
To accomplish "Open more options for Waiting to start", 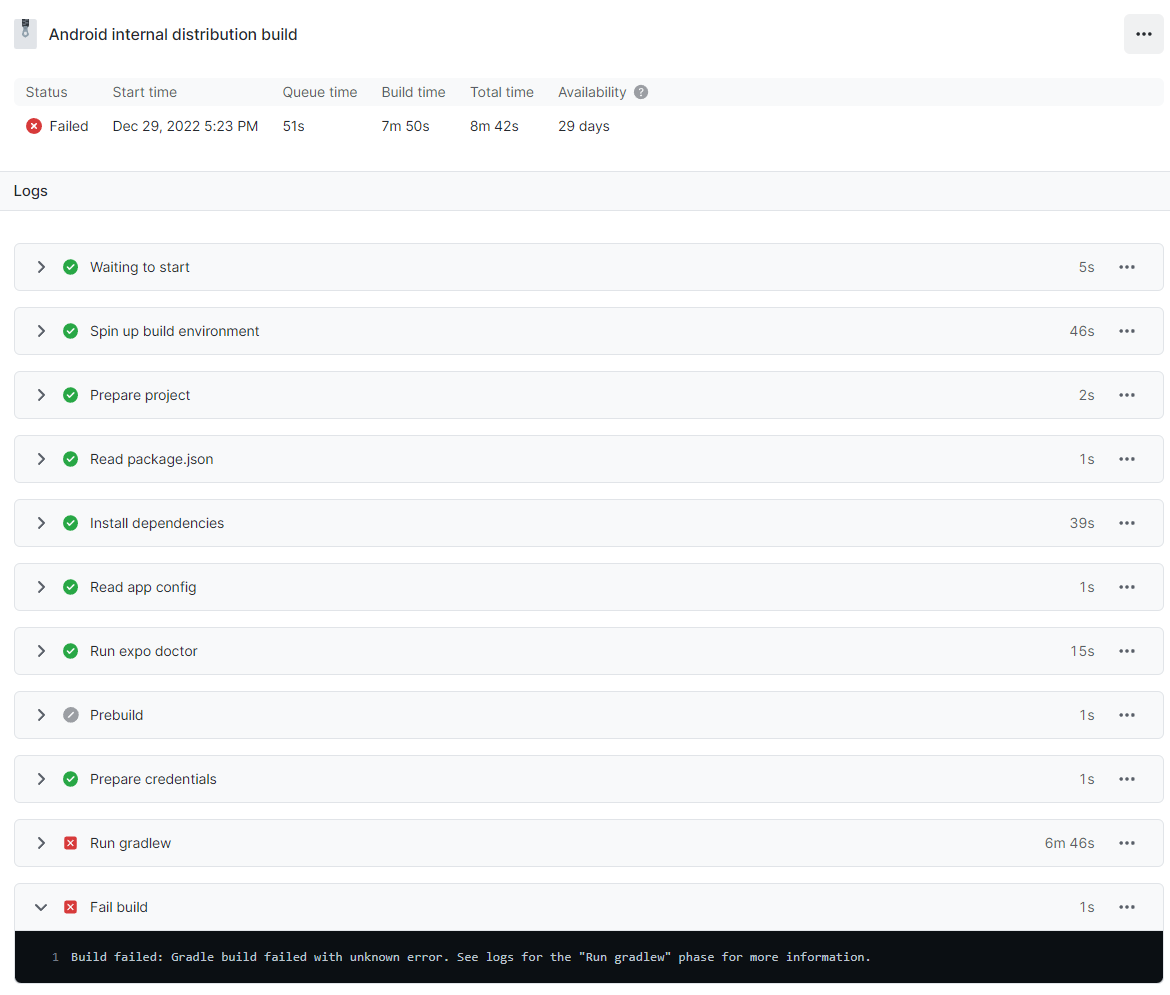I will tap(1127, 267).
